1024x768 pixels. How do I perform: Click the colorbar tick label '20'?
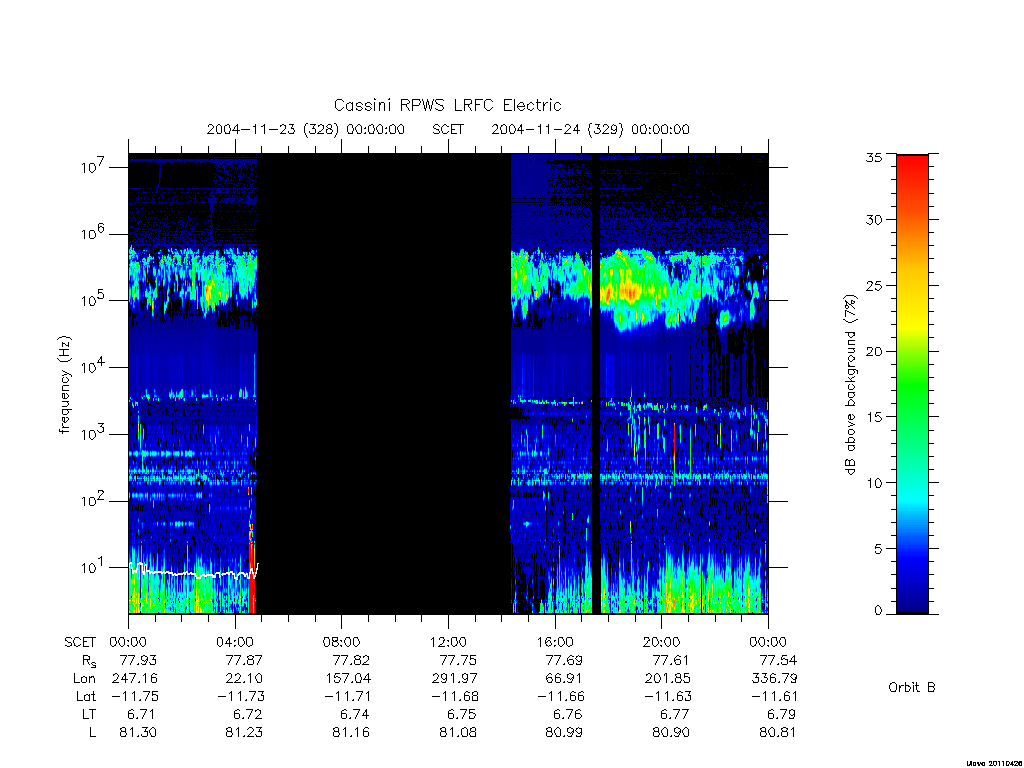tap(873, 351)
